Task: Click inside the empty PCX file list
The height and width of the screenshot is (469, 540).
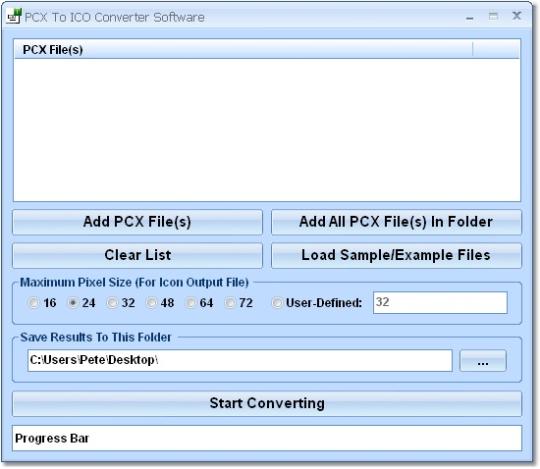Action: point(267,130)
